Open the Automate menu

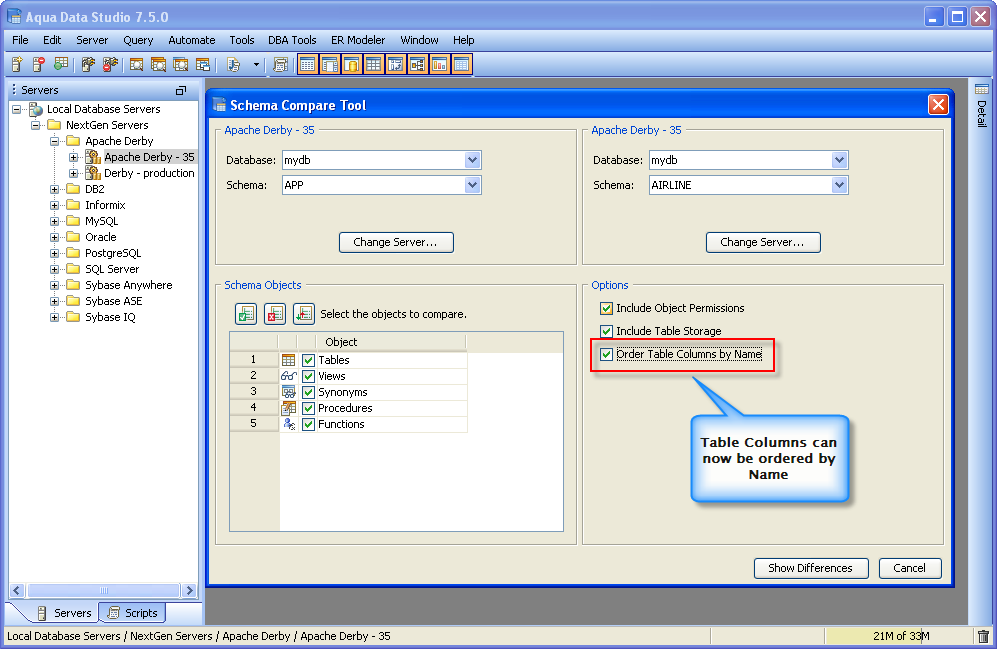pyautogui.click(x=191, y=40)
